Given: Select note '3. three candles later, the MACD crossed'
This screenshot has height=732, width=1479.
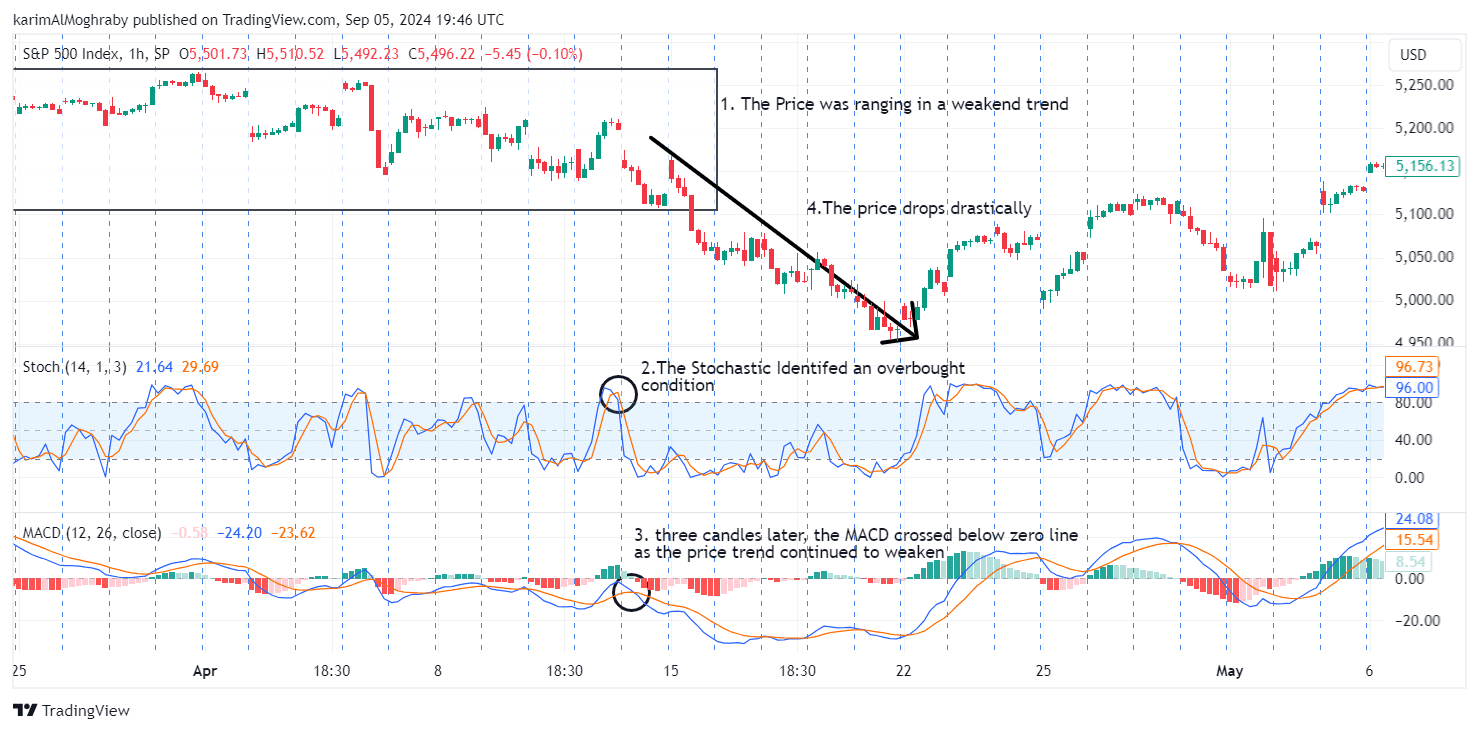Looking at the screenshot, I should pos(856,544).
